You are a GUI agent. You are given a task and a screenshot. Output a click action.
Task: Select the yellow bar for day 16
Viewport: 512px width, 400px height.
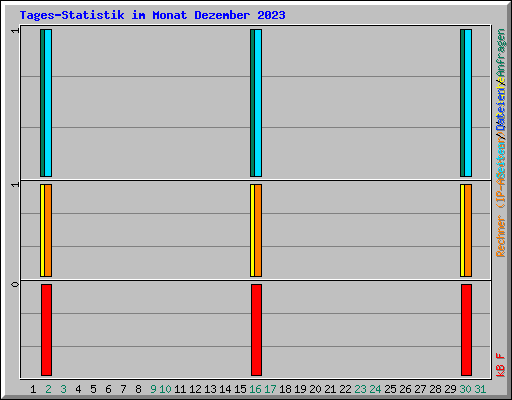click(252, 230)
